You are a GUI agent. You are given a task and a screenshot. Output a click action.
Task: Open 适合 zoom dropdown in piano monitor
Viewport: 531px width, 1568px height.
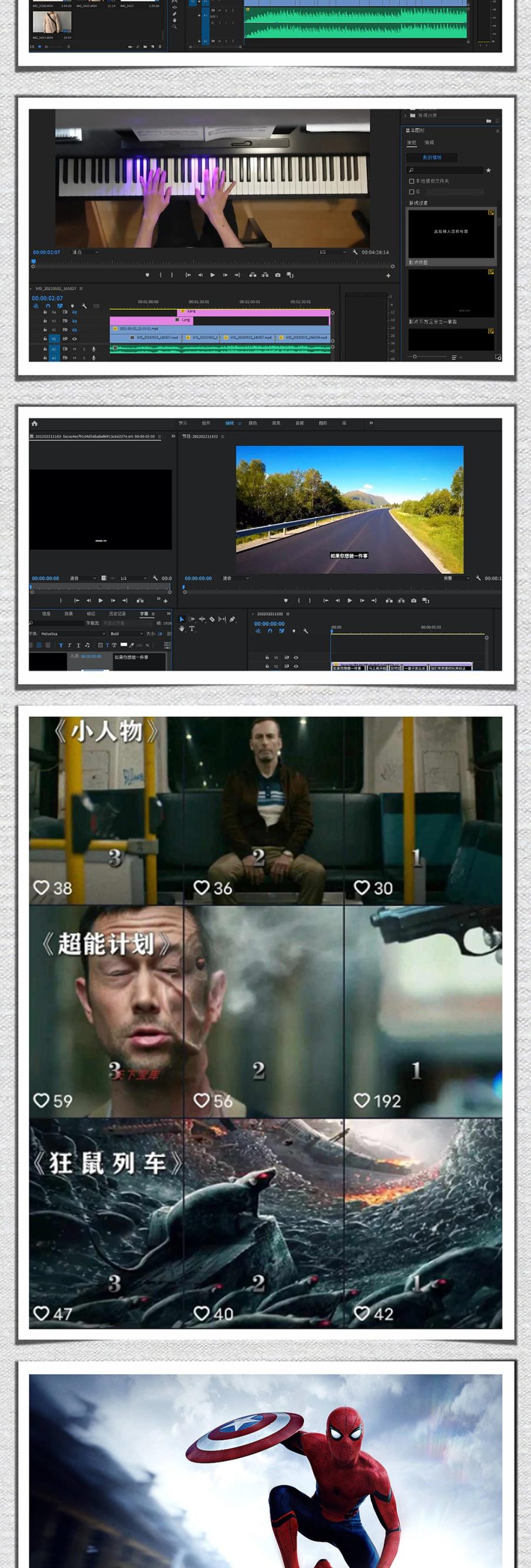[x=85, y=252]
